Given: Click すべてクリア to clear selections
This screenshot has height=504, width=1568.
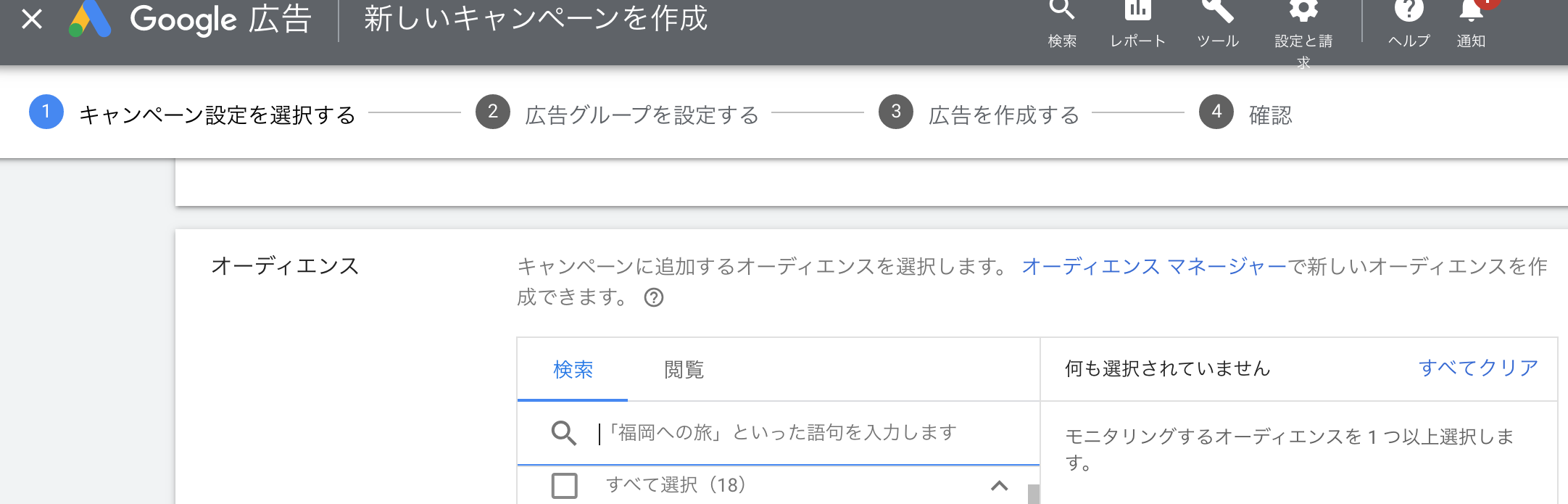Looking at the screenshot, I should (x=1478, y=368).
